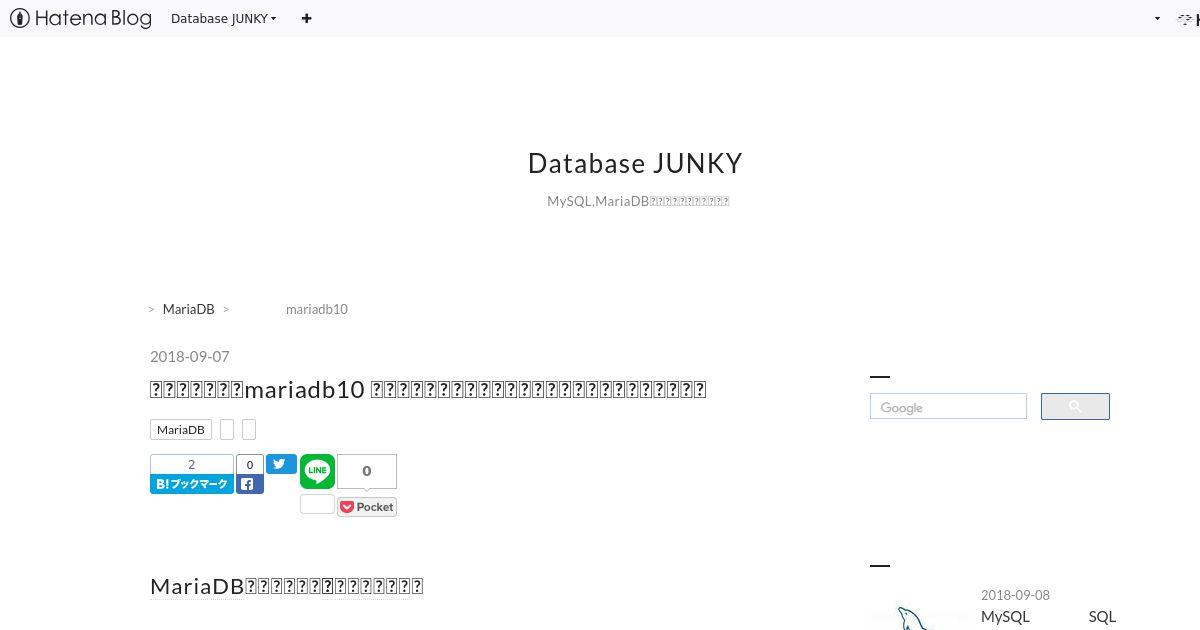The image size is (1200, 630).
Task: Click the Hatena Bookmark button
Action: (x=191, y=484)
